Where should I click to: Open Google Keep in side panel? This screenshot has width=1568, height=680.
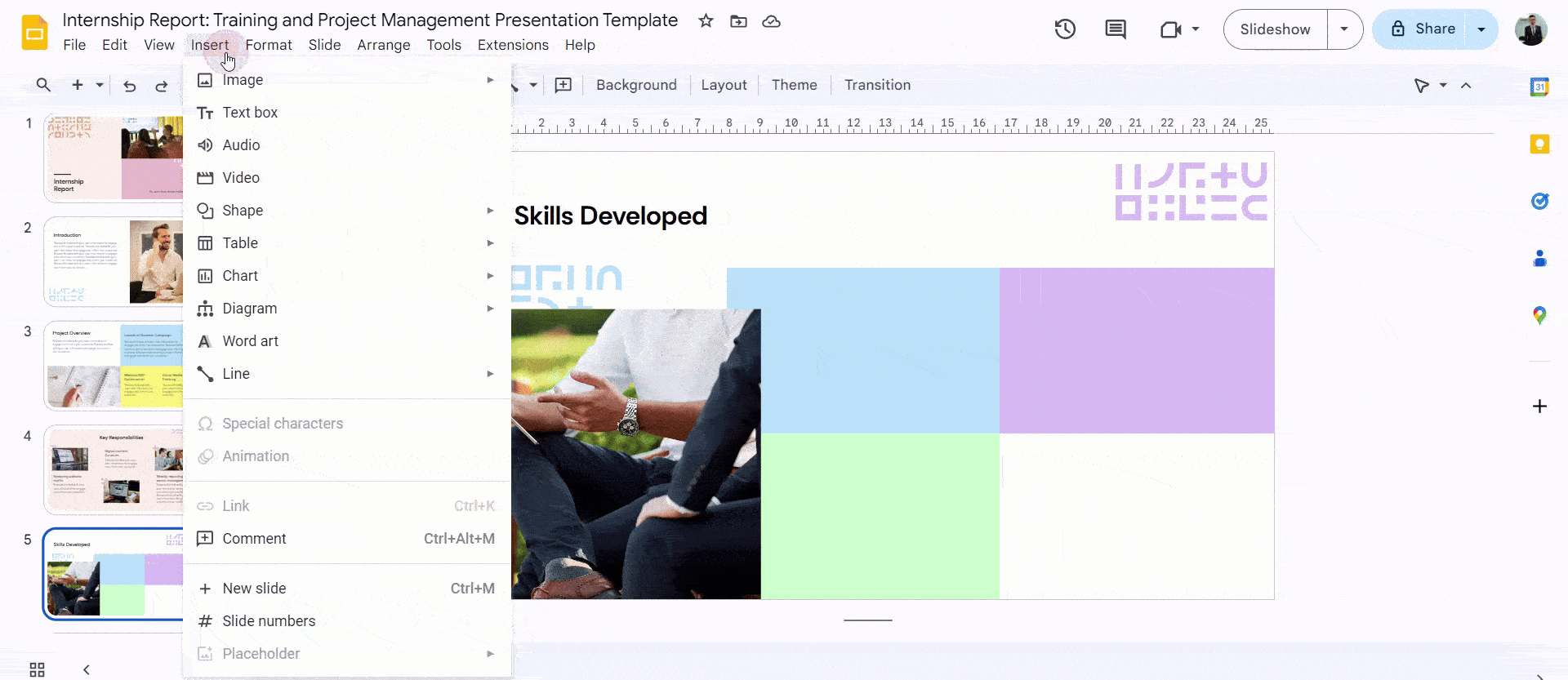(1539, 144)
